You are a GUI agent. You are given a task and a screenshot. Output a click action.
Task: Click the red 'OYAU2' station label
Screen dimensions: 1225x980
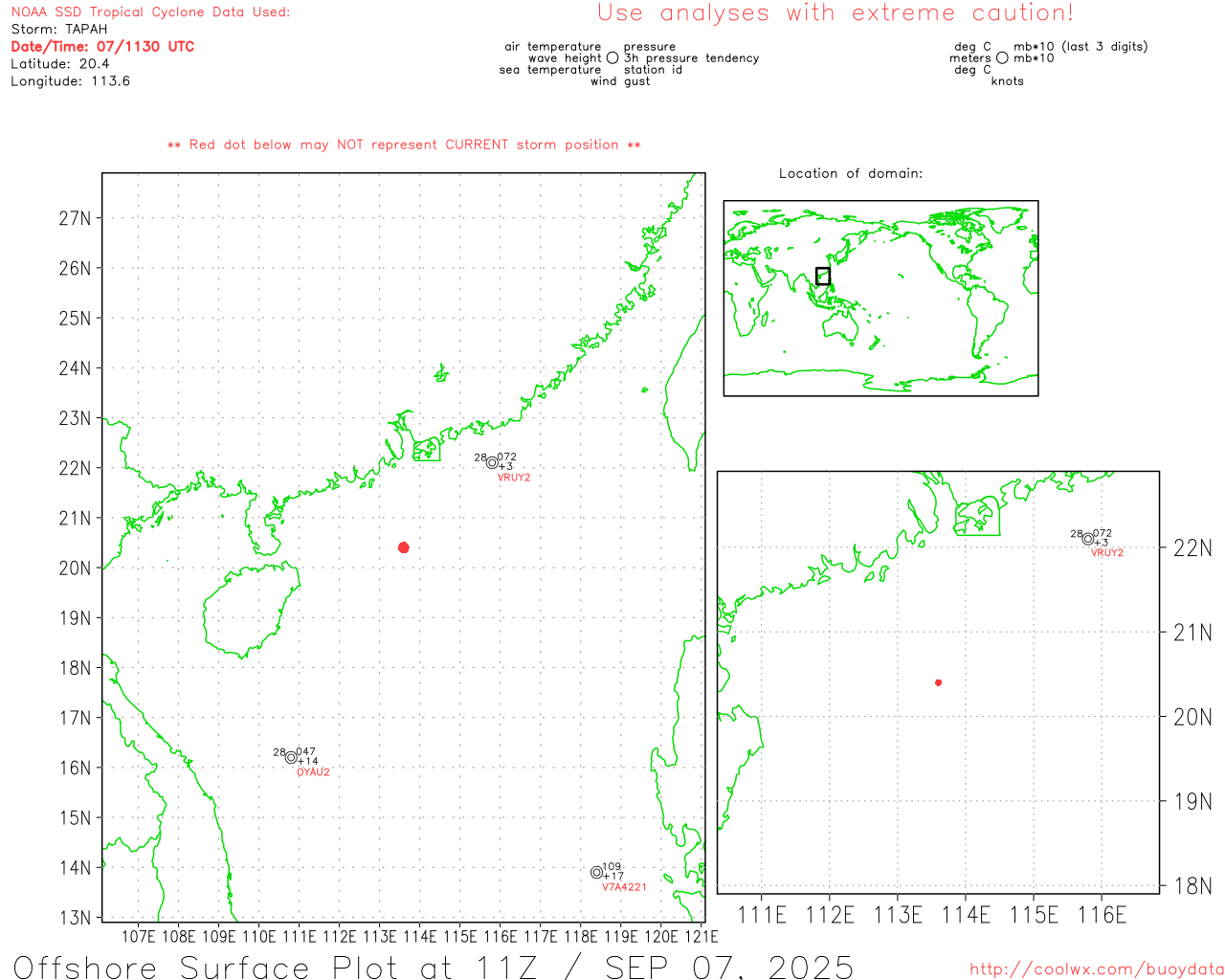tap(313, 772)
